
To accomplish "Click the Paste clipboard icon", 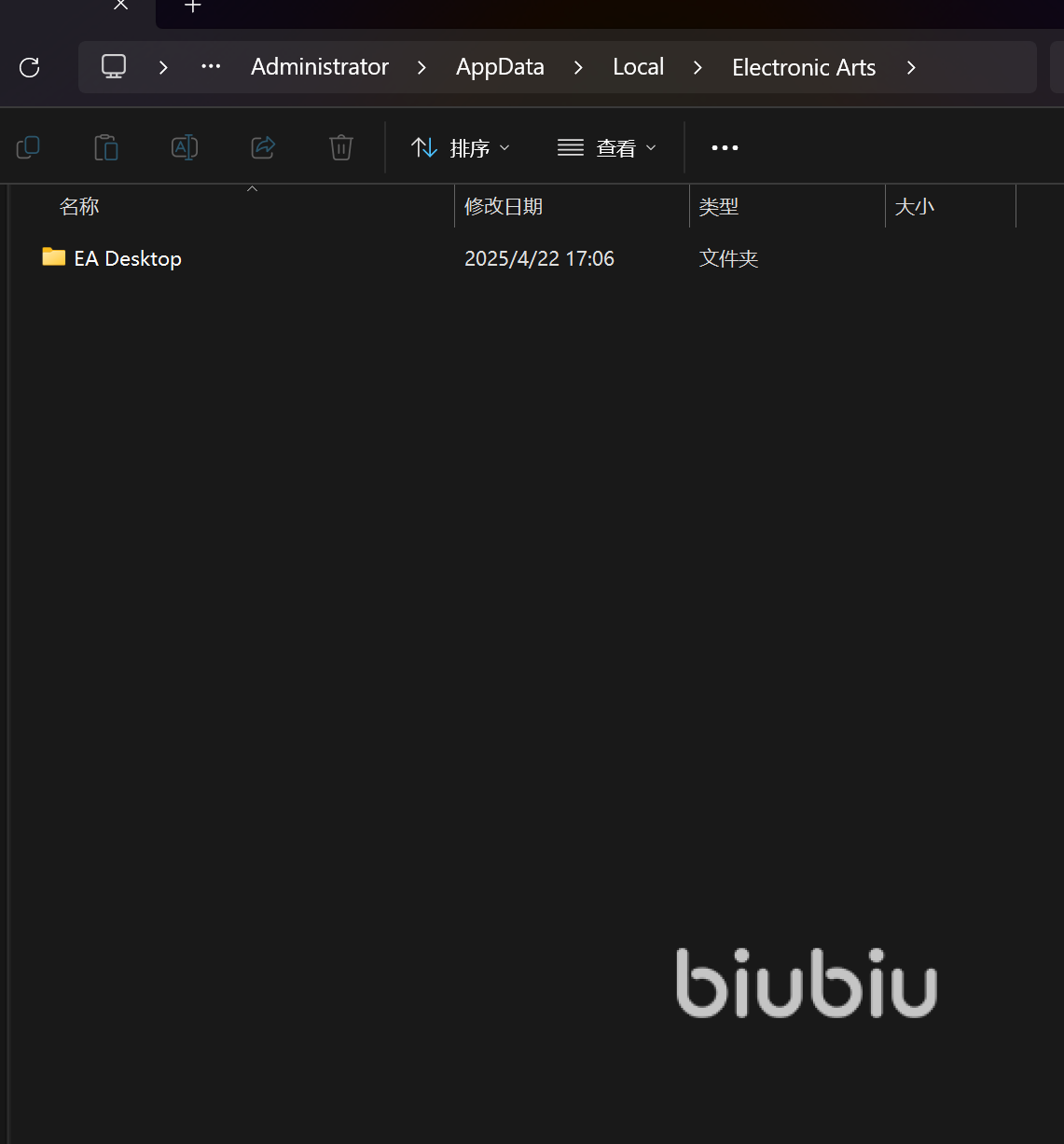I will pyautogui.click(x=106, y=147).
